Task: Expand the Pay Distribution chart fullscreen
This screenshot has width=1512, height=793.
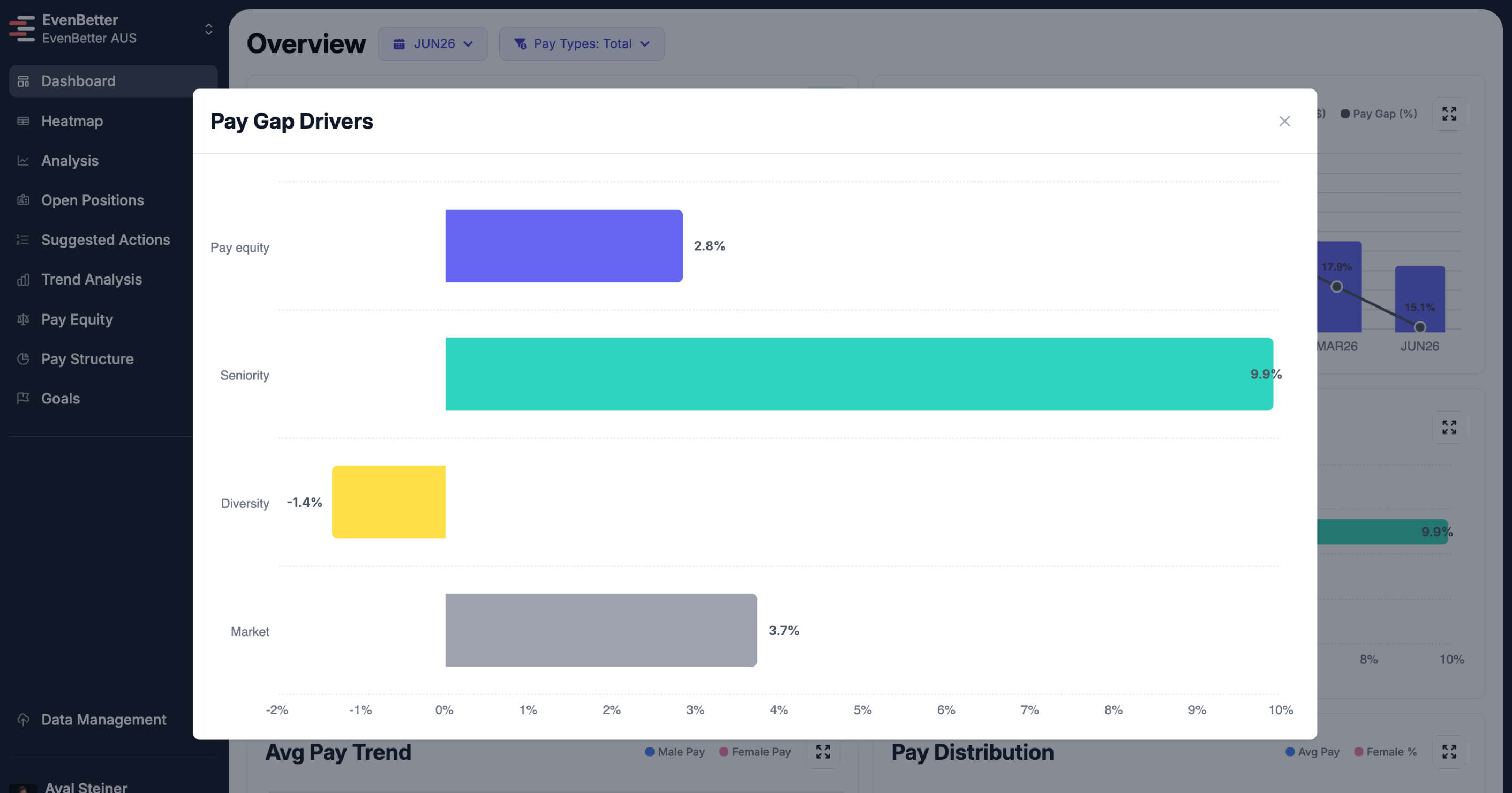Action: [x=1449, y=751]
